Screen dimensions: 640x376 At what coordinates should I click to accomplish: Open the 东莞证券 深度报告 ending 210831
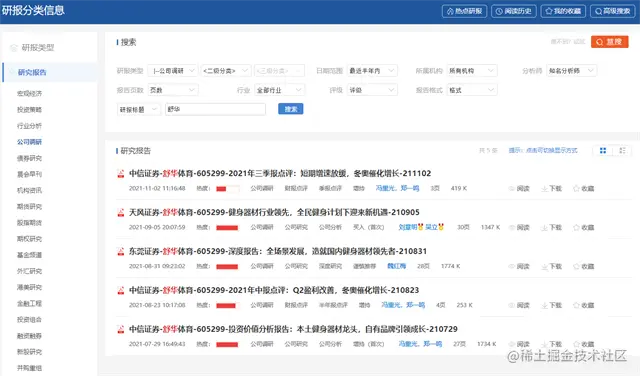[278, 251]
